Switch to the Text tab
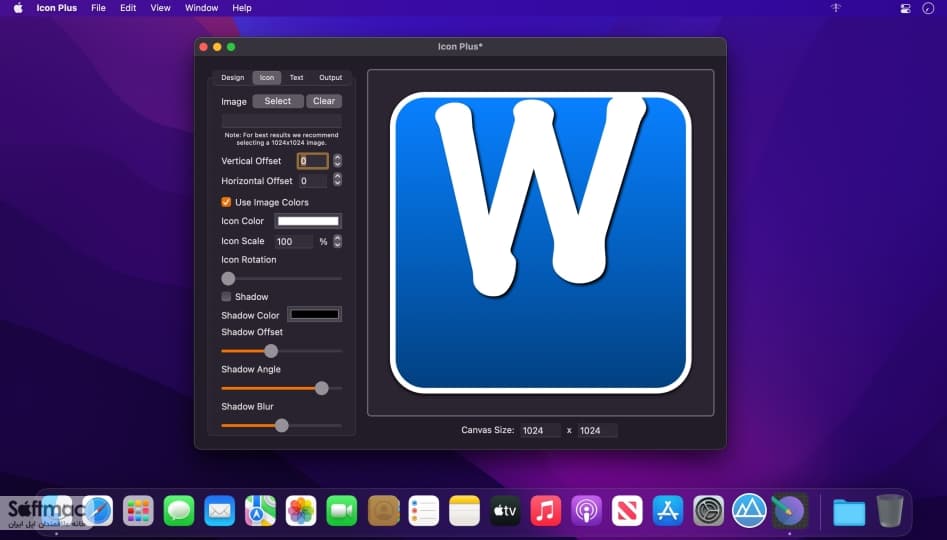947x540 pixels. click(x=297, y=77)
